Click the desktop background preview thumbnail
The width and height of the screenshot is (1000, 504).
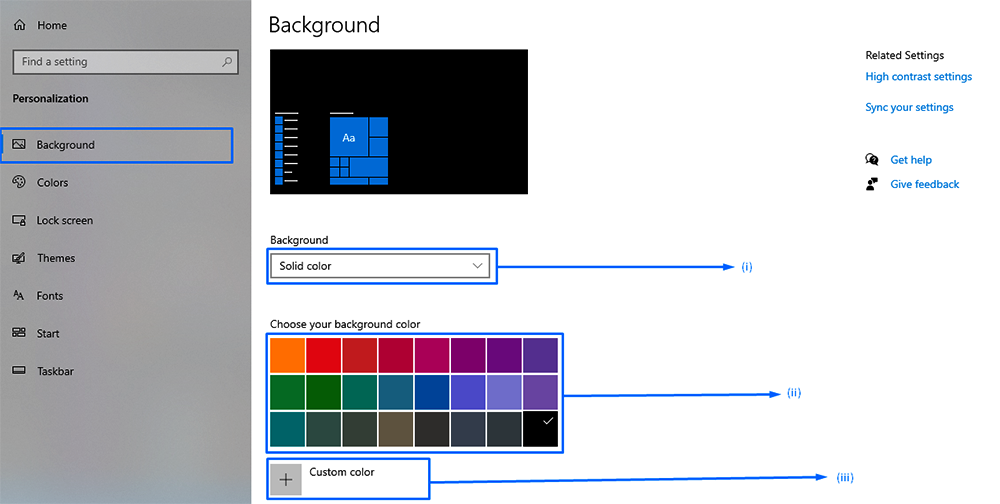pyautogui.click(x=399, y=121)
